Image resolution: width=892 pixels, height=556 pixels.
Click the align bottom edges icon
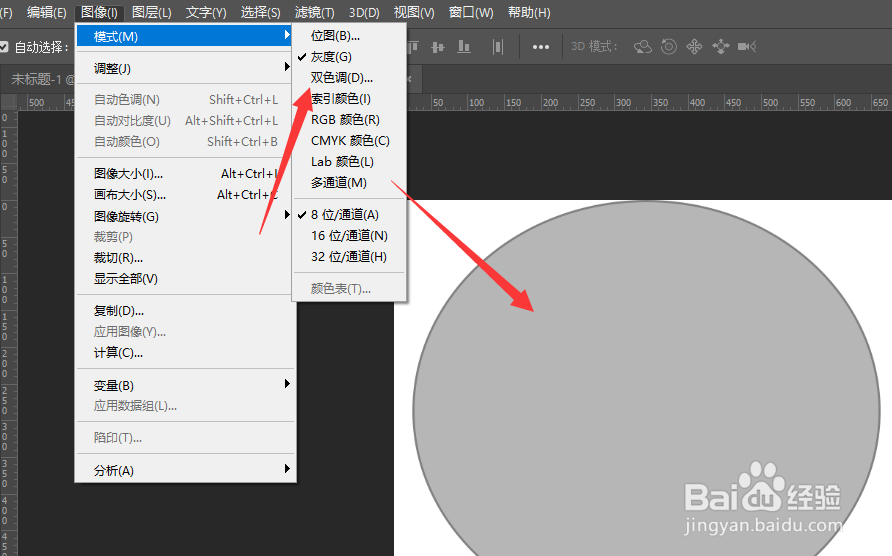(464, 47)
